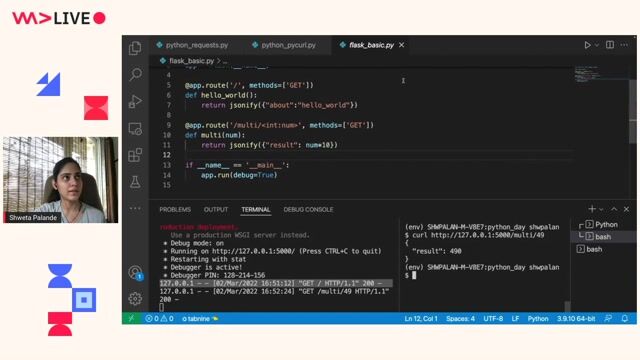The image size is (640, 360).
Task: Click the highlighted GET / HTTP/1.1 log line
Action: [276, 283]
